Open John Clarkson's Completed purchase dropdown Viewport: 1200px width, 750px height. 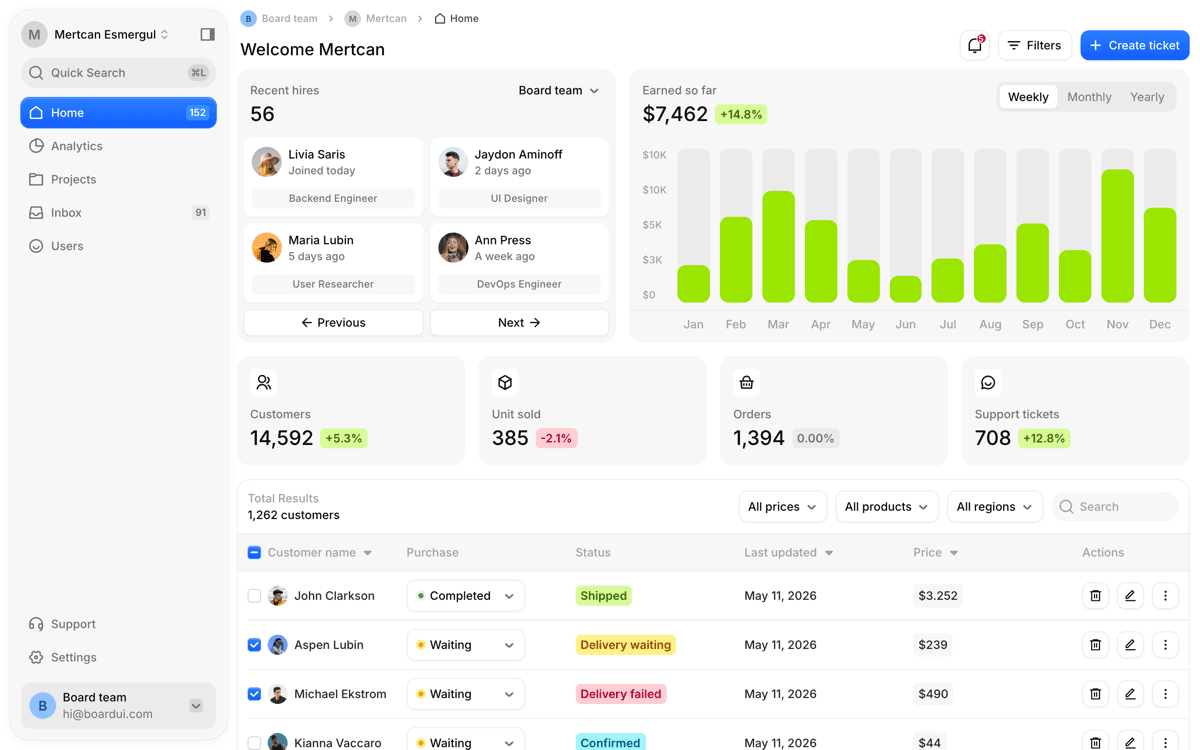click(x=466, y=596)
